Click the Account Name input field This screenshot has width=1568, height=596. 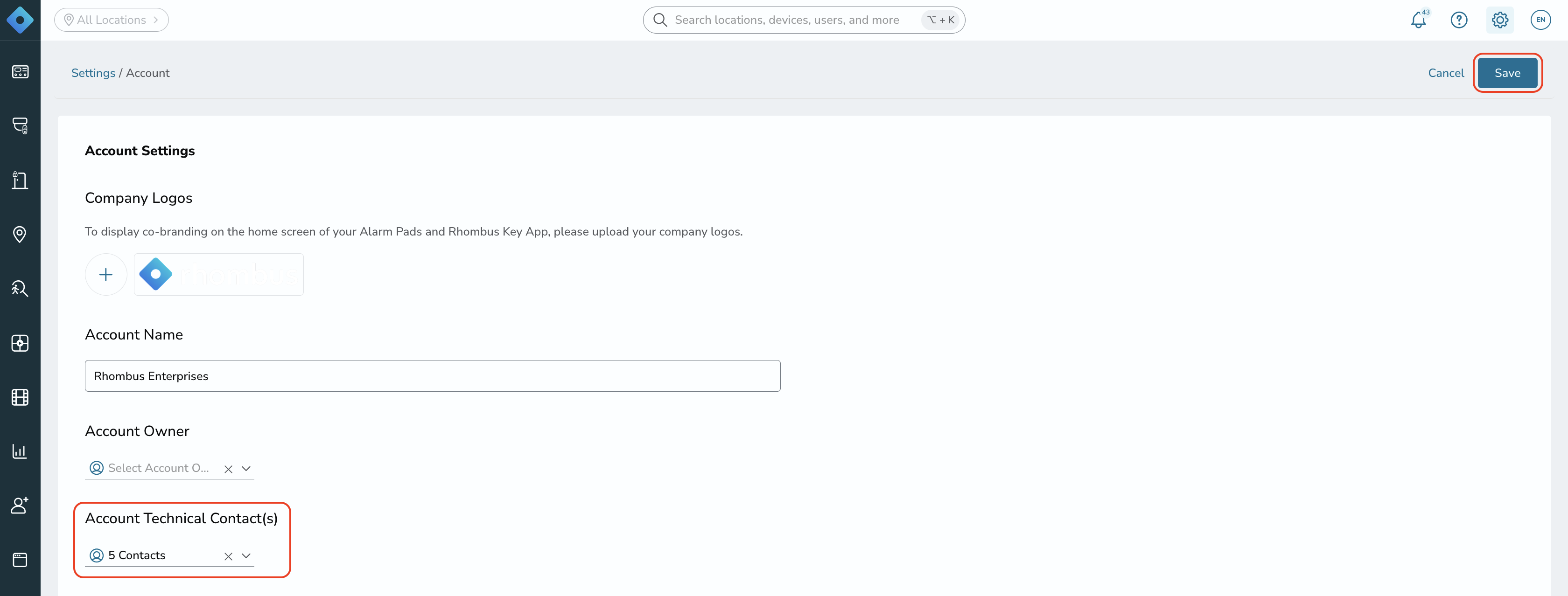click(x=432, y=376)
